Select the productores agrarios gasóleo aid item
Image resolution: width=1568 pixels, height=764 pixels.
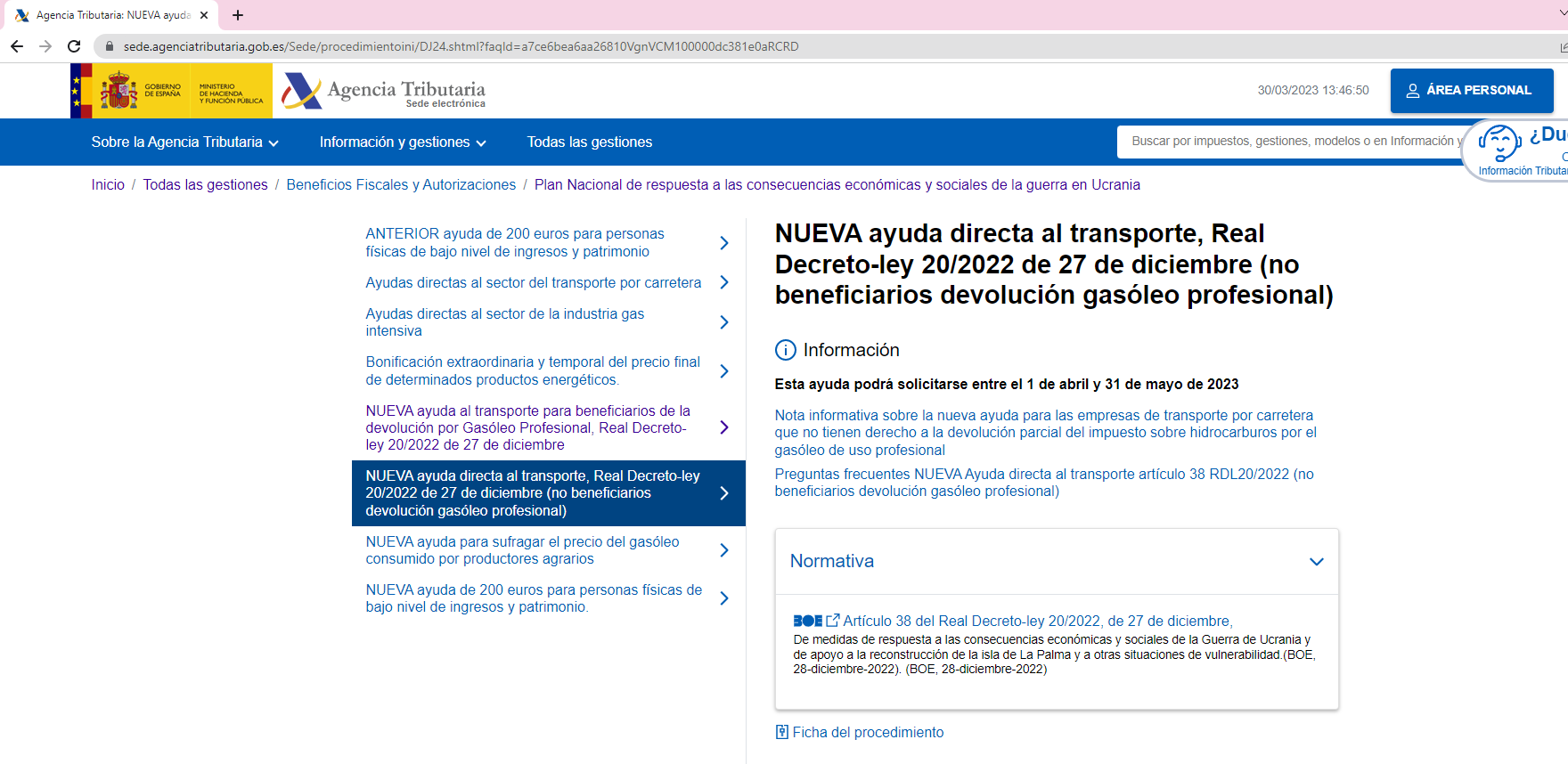522,550
